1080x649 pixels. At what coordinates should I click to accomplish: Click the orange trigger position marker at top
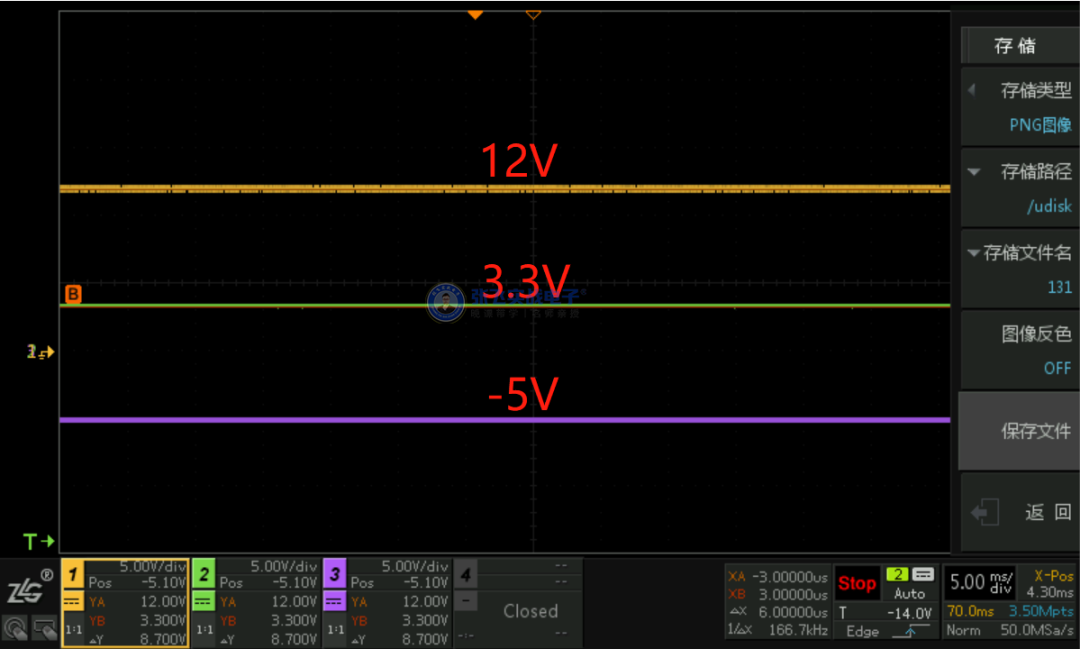[x=476, y=14]
